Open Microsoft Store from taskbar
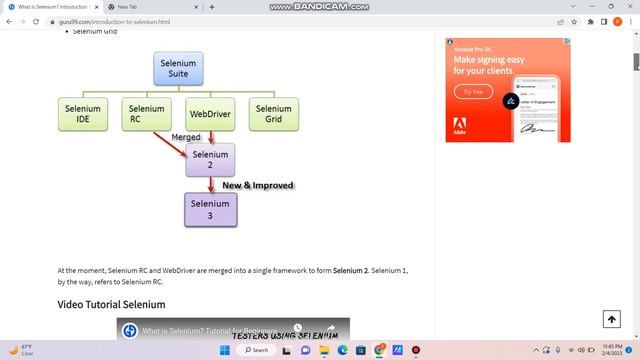This screenshot has width=640, height=360. coord(361,350)
